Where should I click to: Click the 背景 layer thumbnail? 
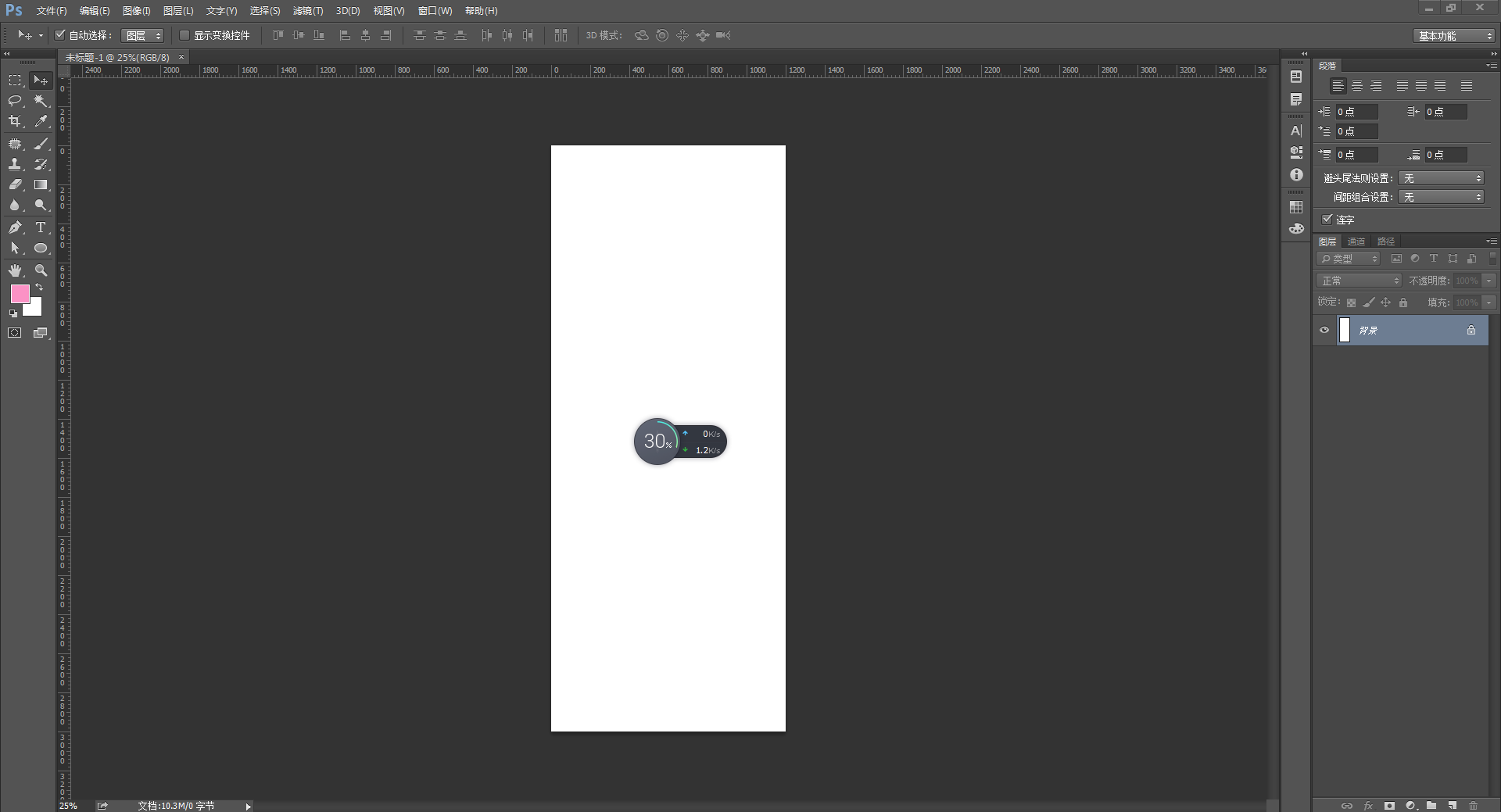[1345, 330]
